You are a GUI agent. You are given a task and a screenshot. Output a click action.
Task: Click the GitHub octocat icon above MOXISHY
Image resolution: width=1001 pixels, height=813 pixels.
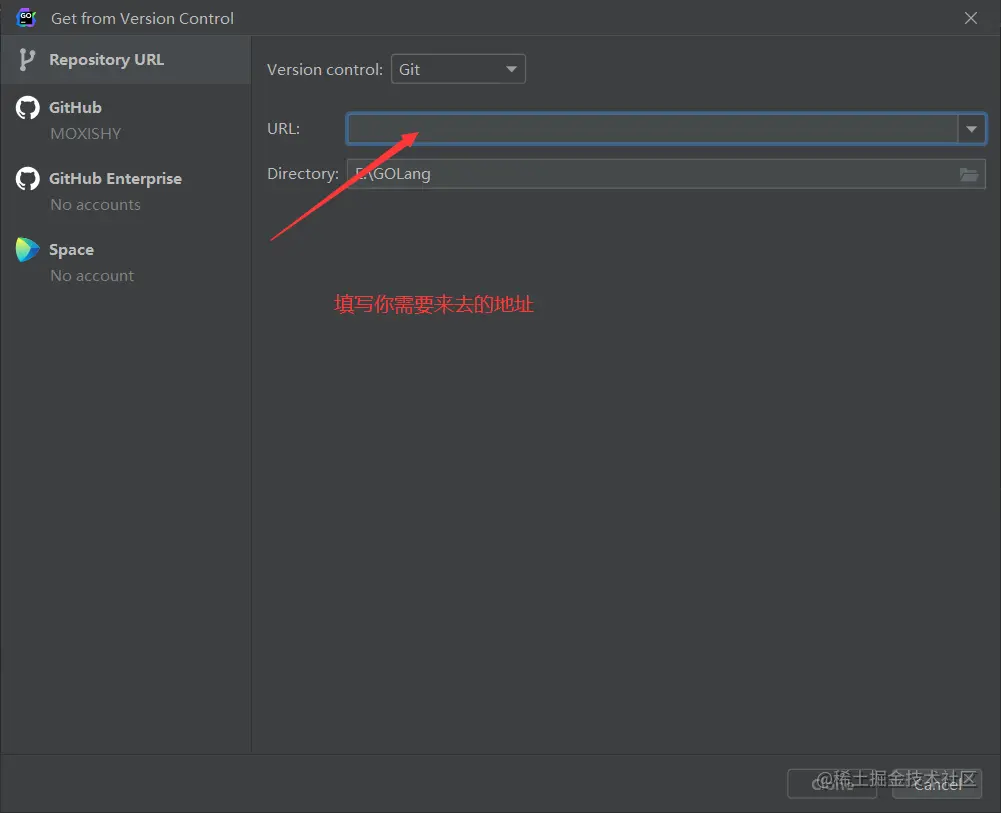coord(27,108)
